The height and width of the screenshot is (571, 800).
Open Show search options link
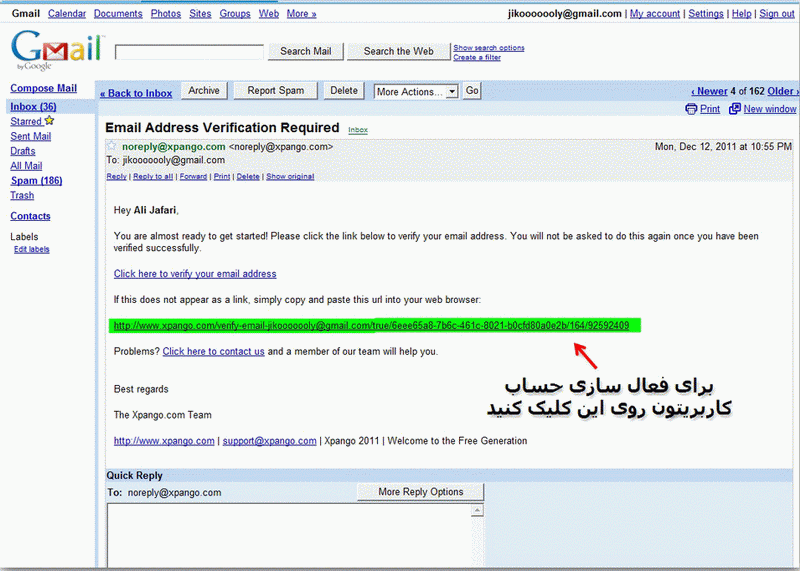[x=489, y=47]
